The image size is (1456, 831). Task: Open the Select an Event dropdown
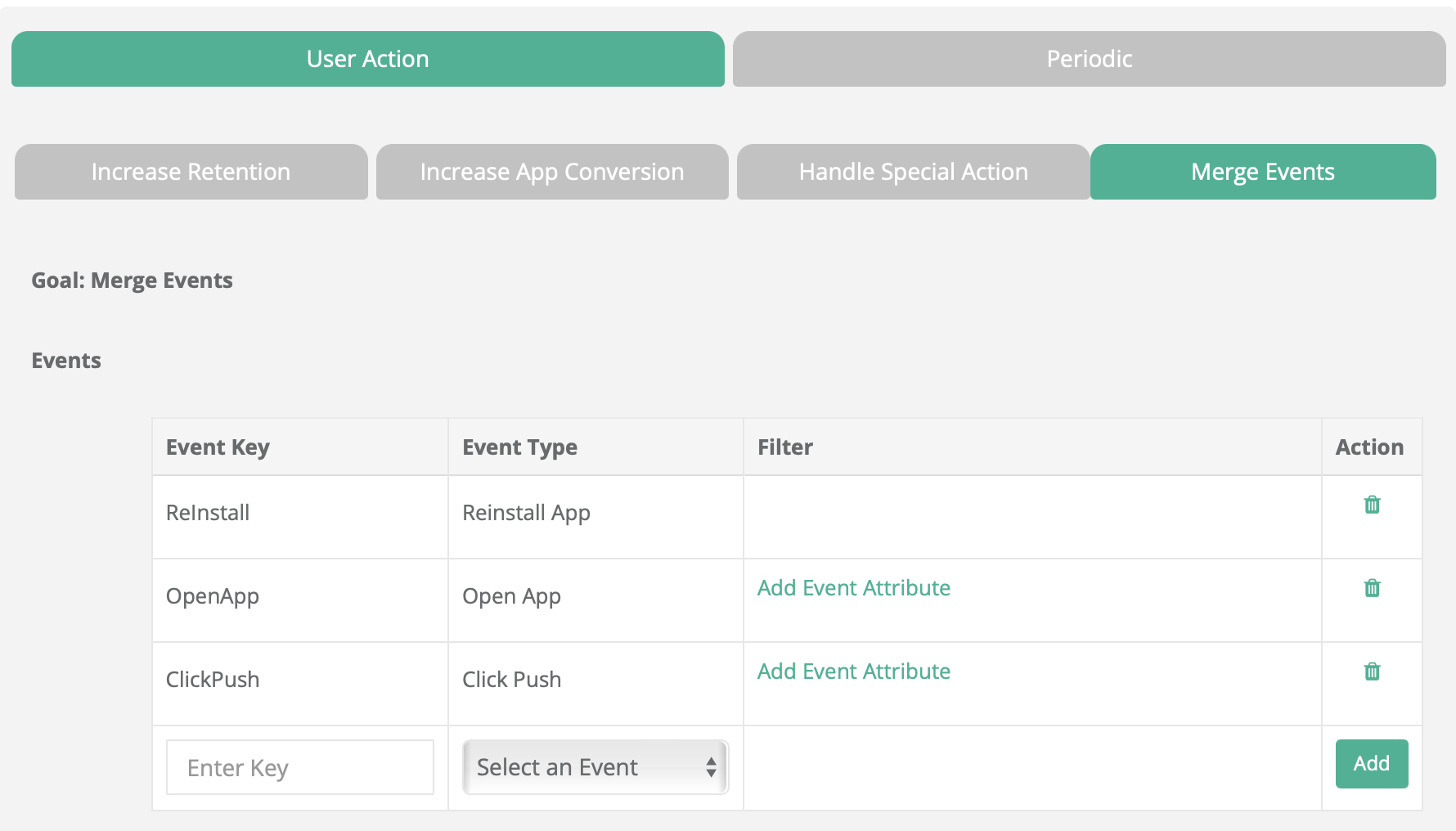[x=595, y=767]
